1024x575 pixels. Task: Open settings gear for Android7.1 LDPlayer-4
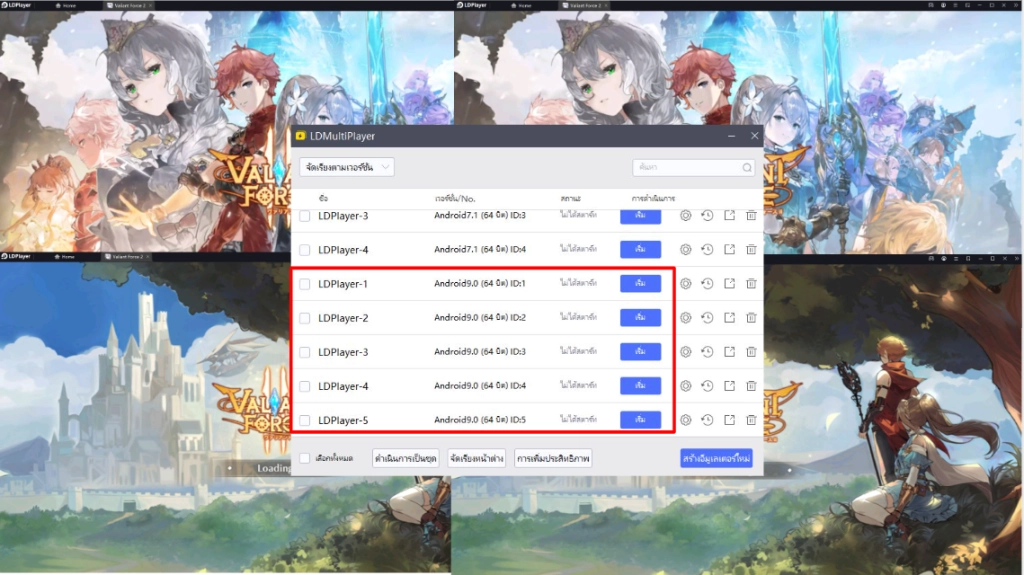tap(685, 249)
